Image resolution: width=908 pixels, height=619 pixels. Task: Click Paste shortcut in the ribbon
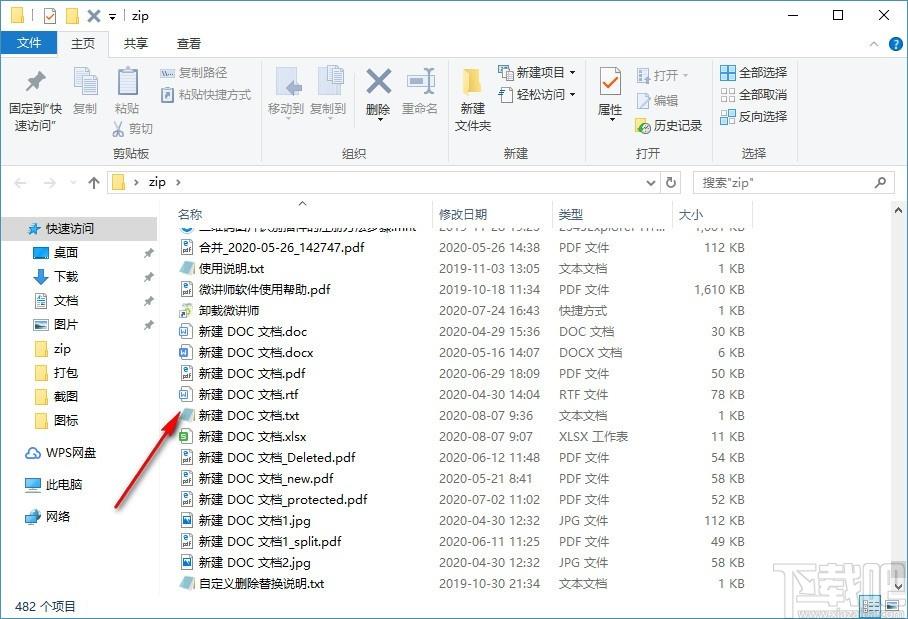point(206,94)
